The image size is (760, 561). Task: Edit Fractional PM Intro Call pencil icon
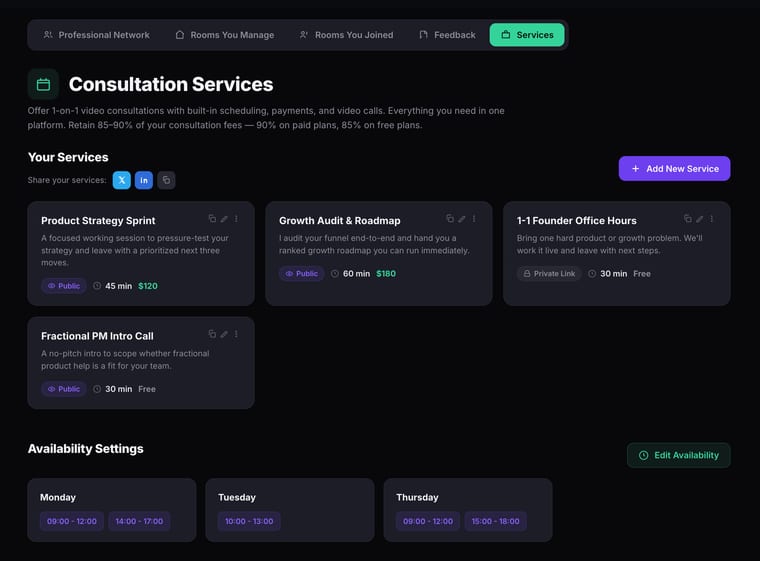pyautogui.click(x=224, y=335)
